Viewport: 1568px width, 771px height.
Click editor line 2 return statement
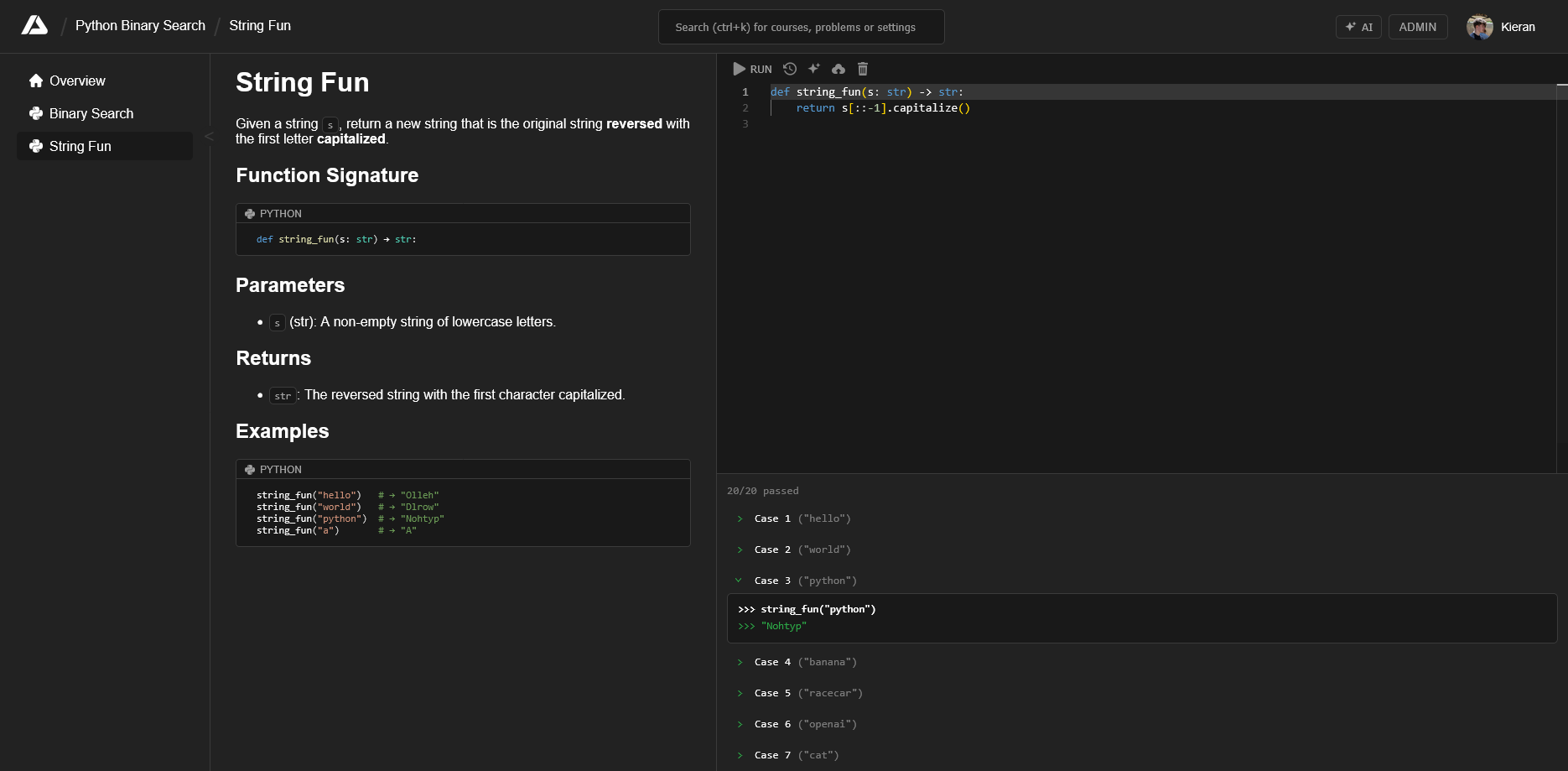(x=883, y=108)
